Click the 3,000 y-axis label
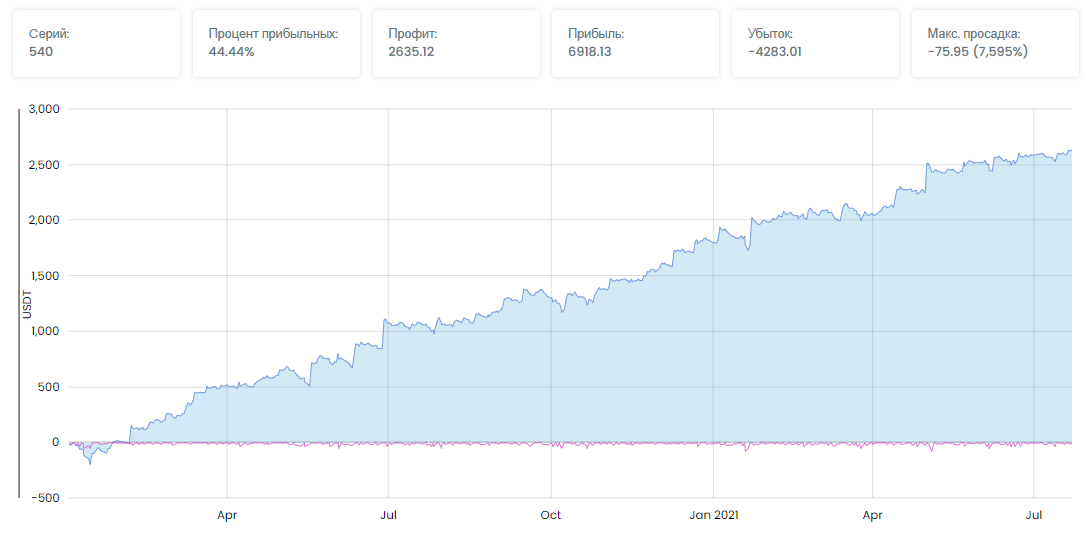1086x533 pixels. click(46, 109)
